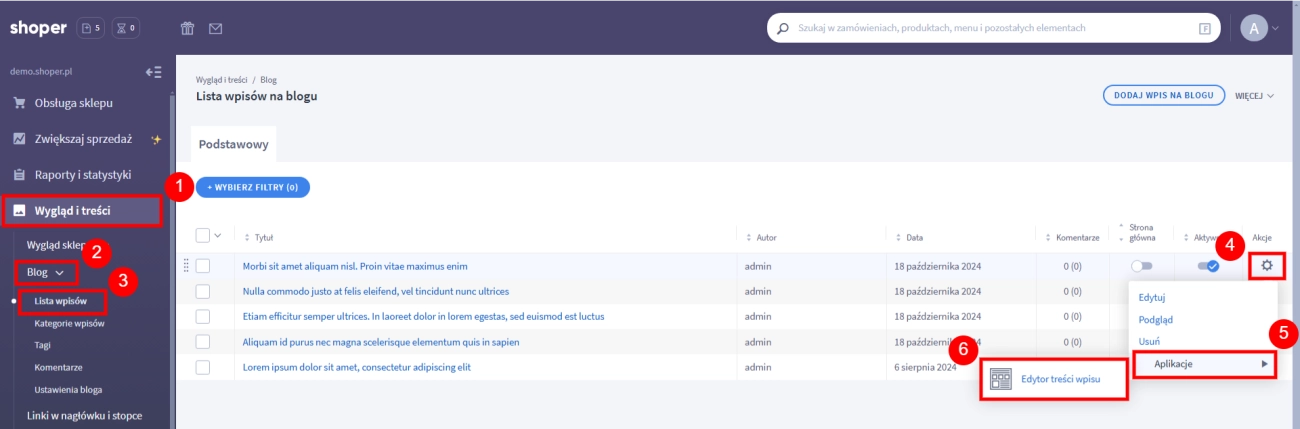The image size is (1300, 429).
Task: Click in the top search input field
Action: [x=990, y=28]
